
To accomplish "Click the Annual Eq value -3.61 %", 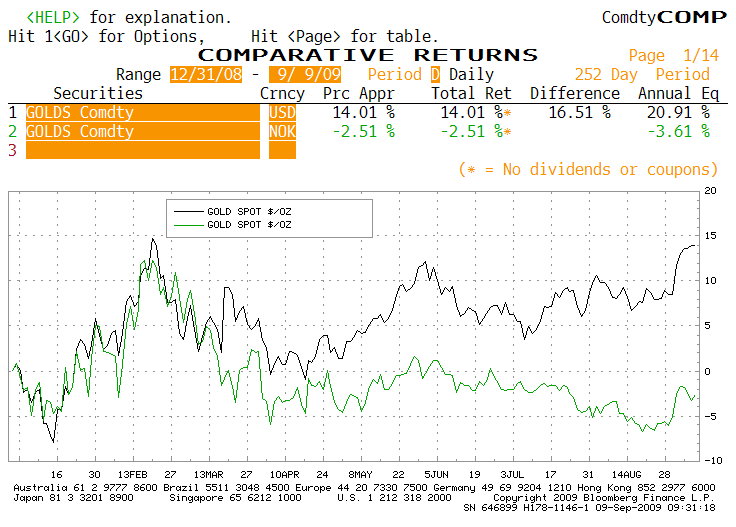I will click(x=679, y=131).
